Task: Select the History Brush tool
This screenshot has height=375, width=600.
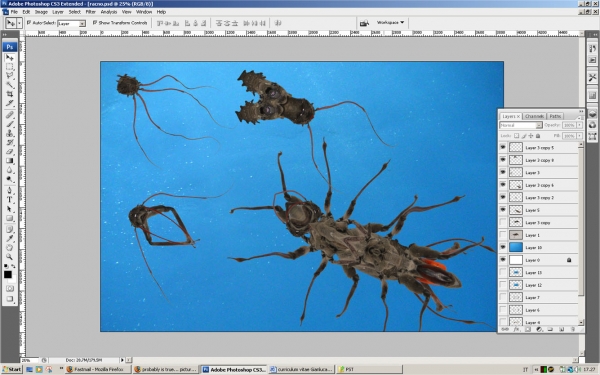Action: click(10, 142)
